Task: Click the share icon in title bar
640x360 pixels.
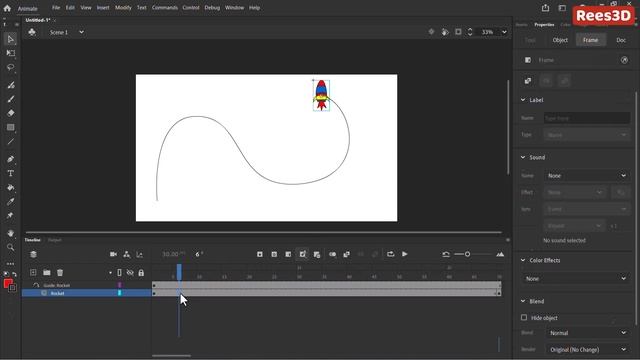Action: [x=545, y=8]
